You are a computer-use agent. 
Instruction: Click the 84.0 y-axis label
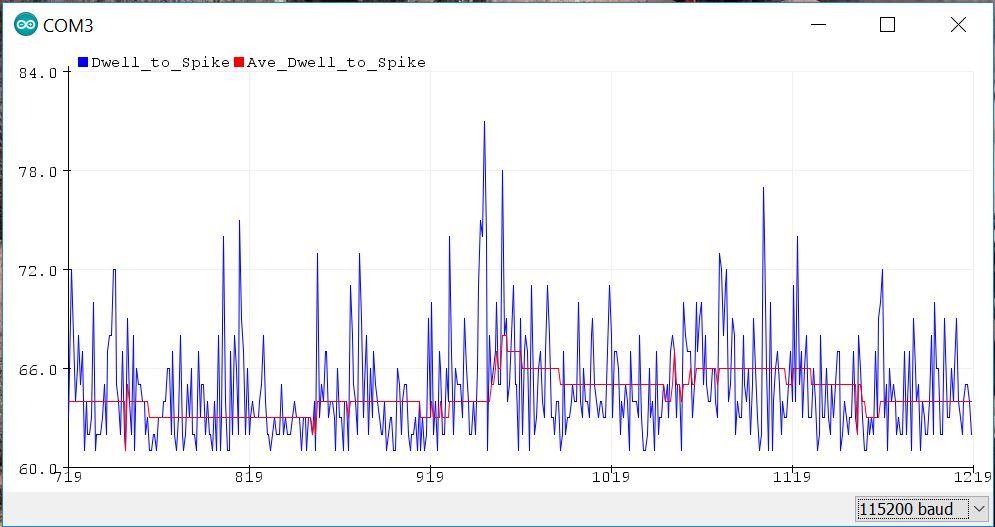click(x=39, y=73)
